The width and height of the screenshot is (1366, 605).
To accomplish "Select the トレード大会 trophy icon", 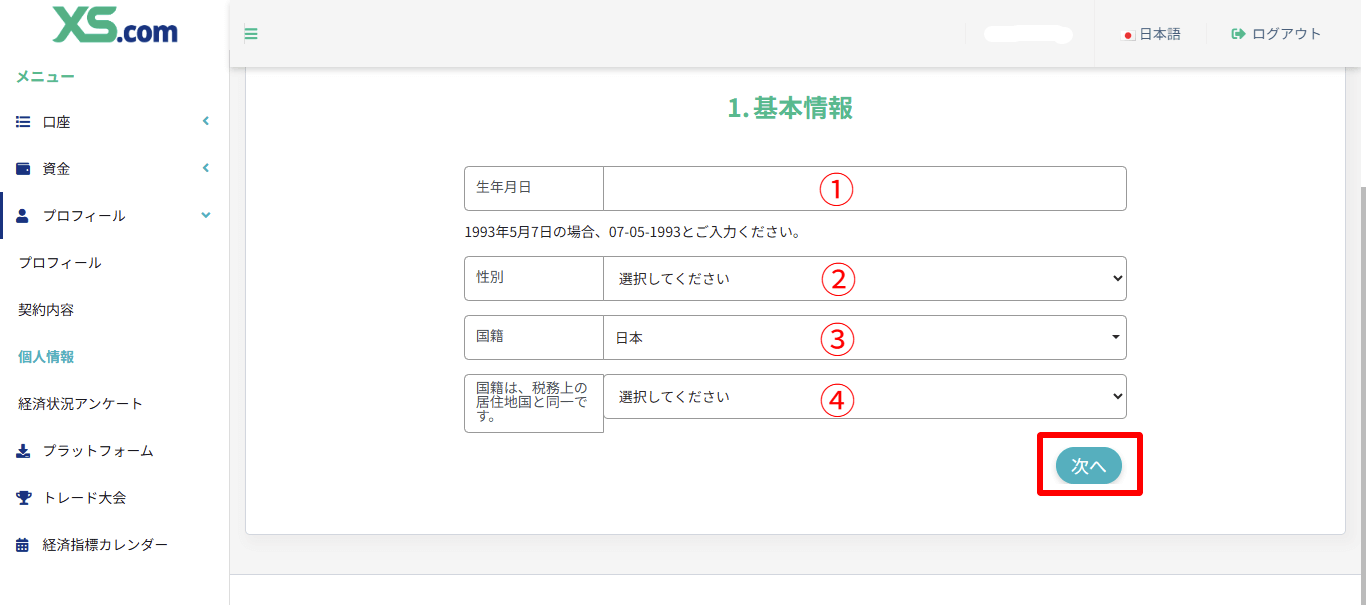I will tap(22, 498).
